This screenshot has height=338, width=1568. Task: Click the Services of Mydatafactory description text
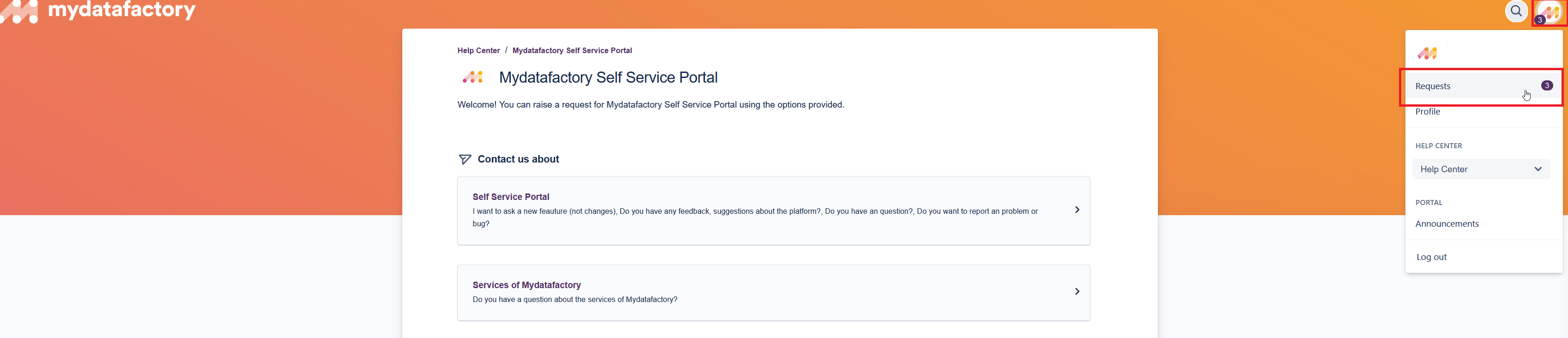click(575, 300)
